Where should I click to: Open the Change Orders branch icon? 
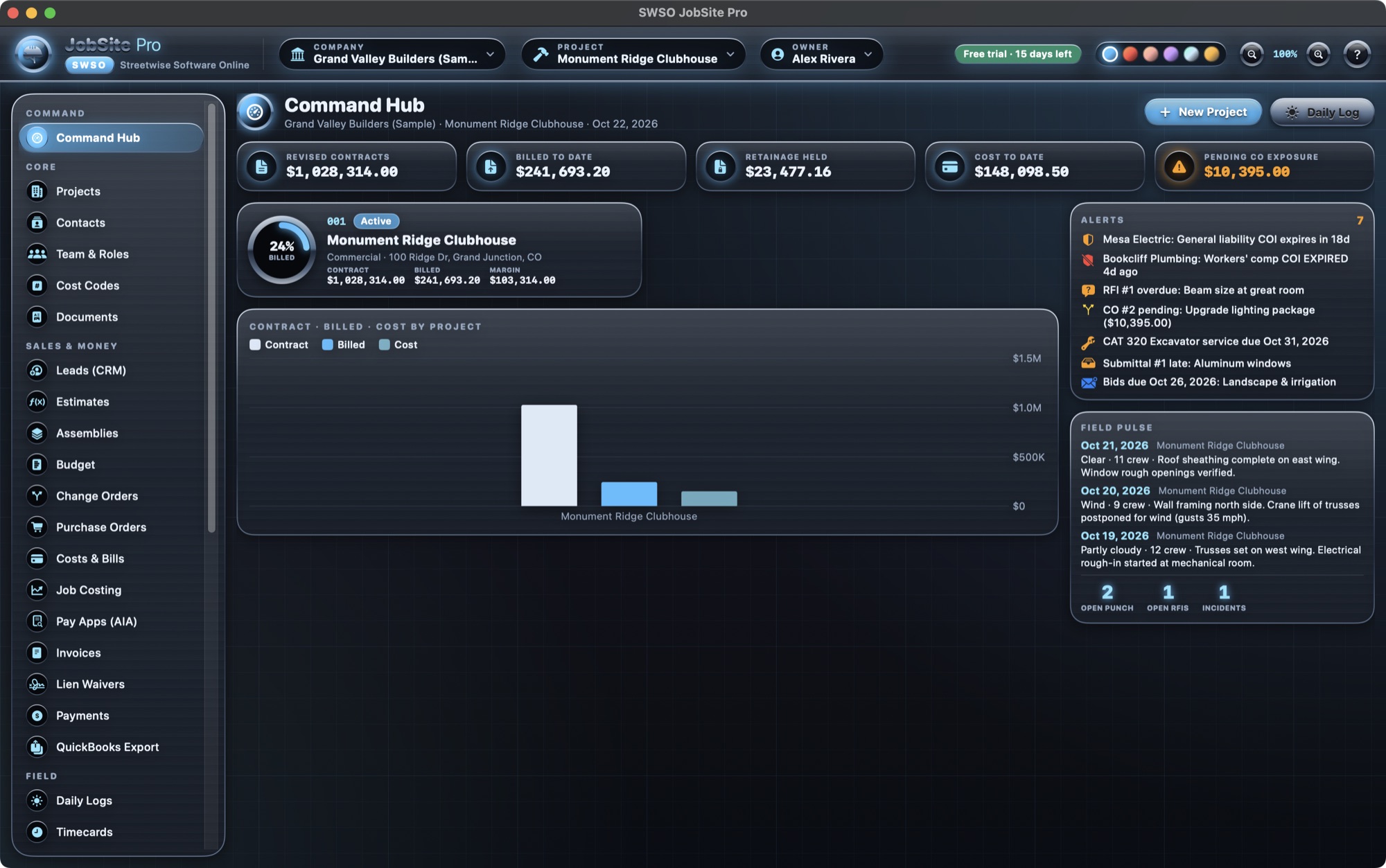[x=37, y=496]
